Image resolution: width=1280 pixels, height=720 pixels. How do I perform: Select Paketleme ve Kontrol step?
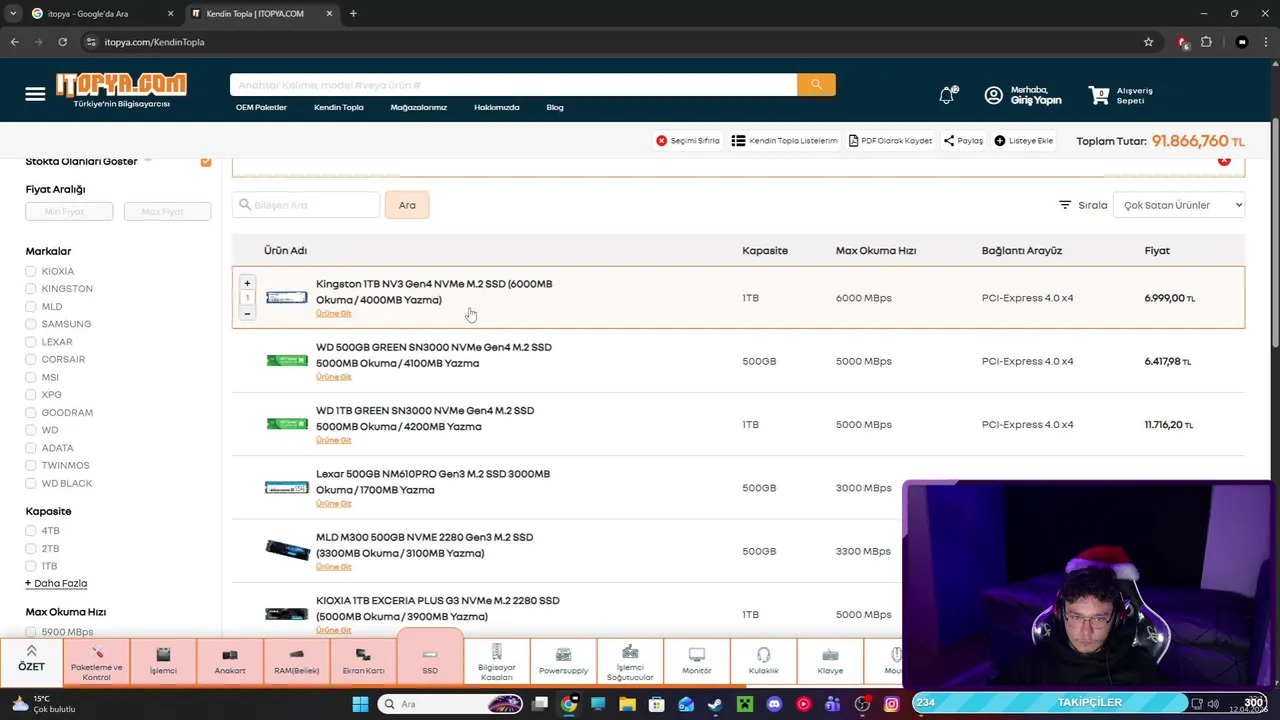pos(97,663)
